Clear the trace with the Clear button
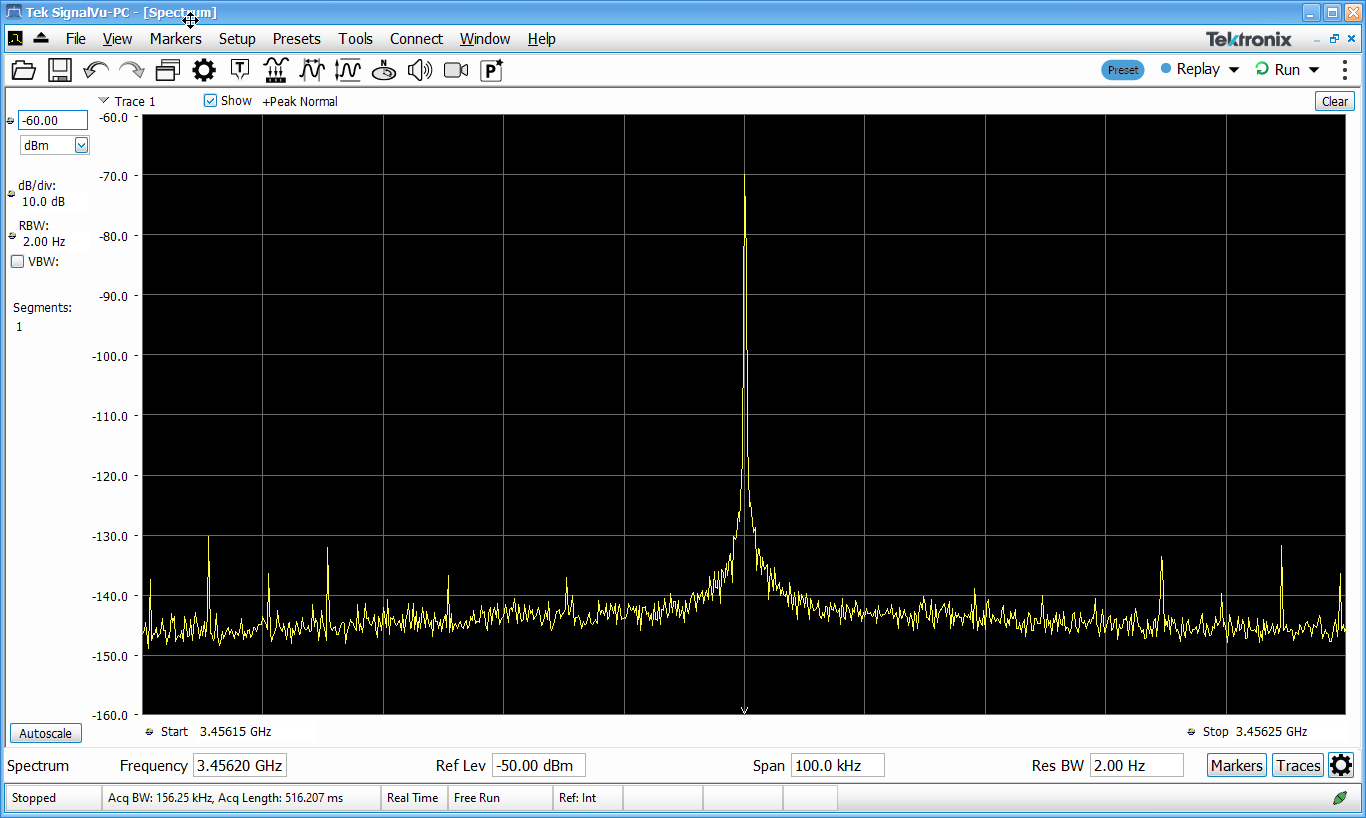This screenshot has width=1366, height=818. [x=1335, y=101]
